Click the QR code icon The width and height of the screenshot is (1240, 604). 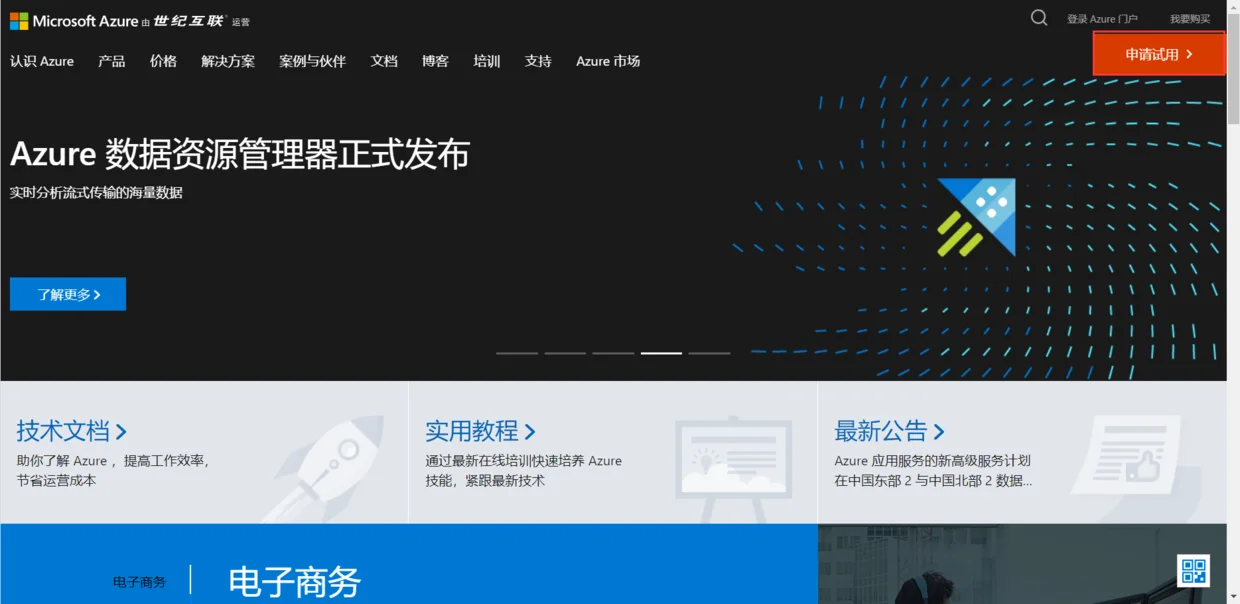tap(1194, 571)
